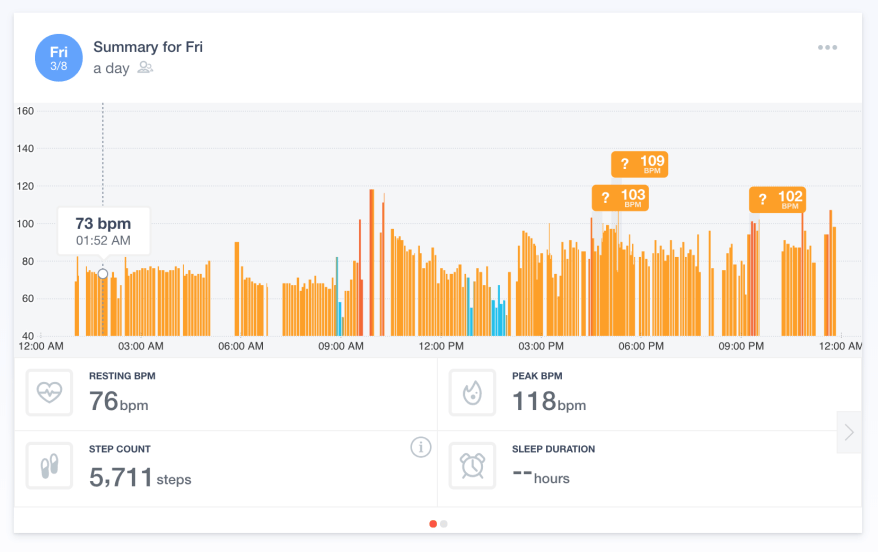Click the 118 bpm peak value

[548, 402]
